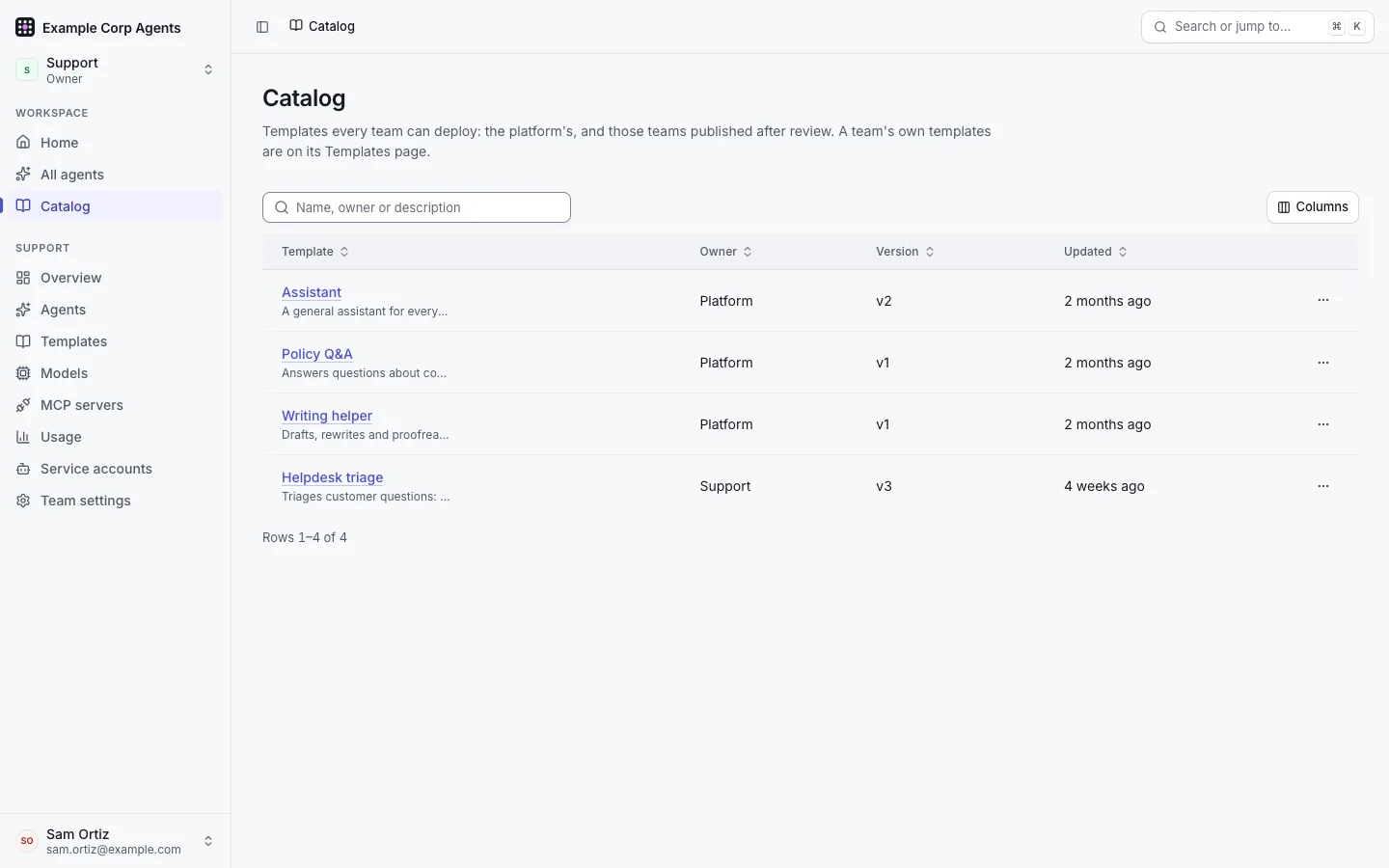Click the v3 version cell
Screen dimensions: 1389x868
[x=884, y=486]
